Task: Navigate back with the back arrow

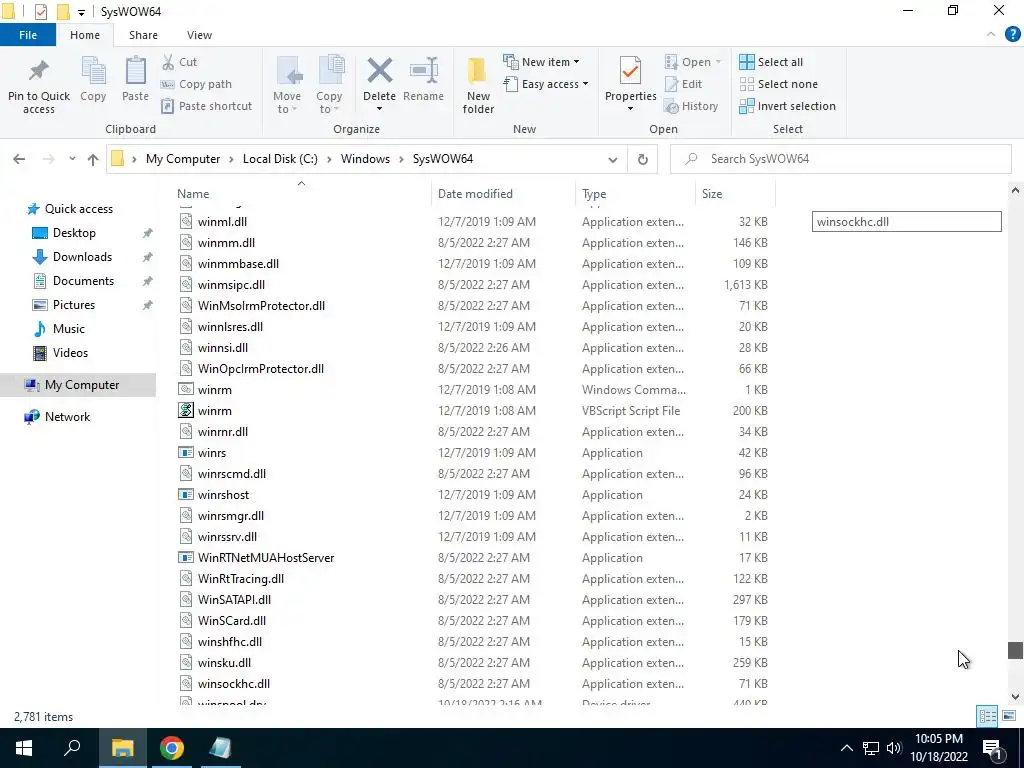Action: (20, 159)
